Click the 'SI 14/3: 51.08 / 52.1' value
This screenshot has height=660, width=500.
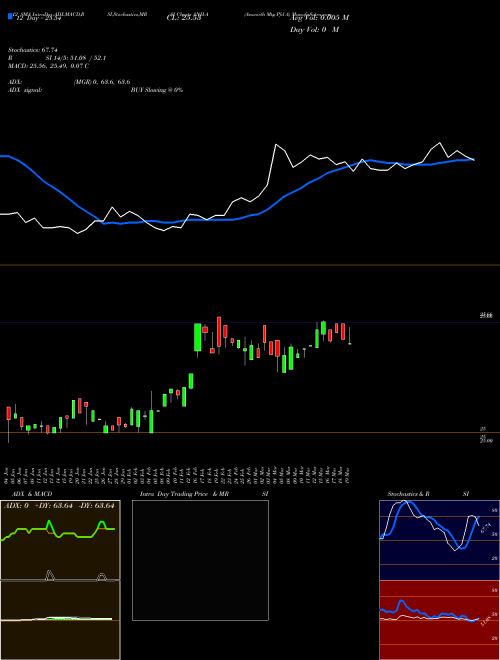(x=76, y=58)
